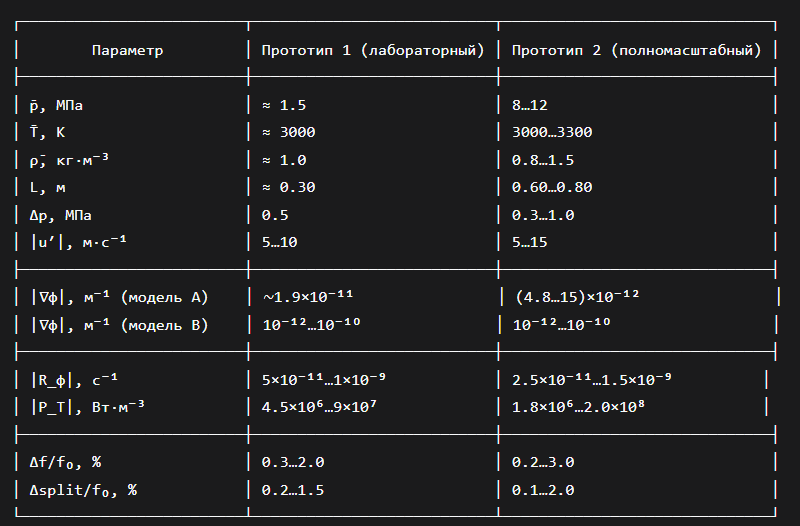Screen dimensions: 800x526
Task: Click the "4.5×10⁶…9×10⁷" power value
Action: (319, 406)
